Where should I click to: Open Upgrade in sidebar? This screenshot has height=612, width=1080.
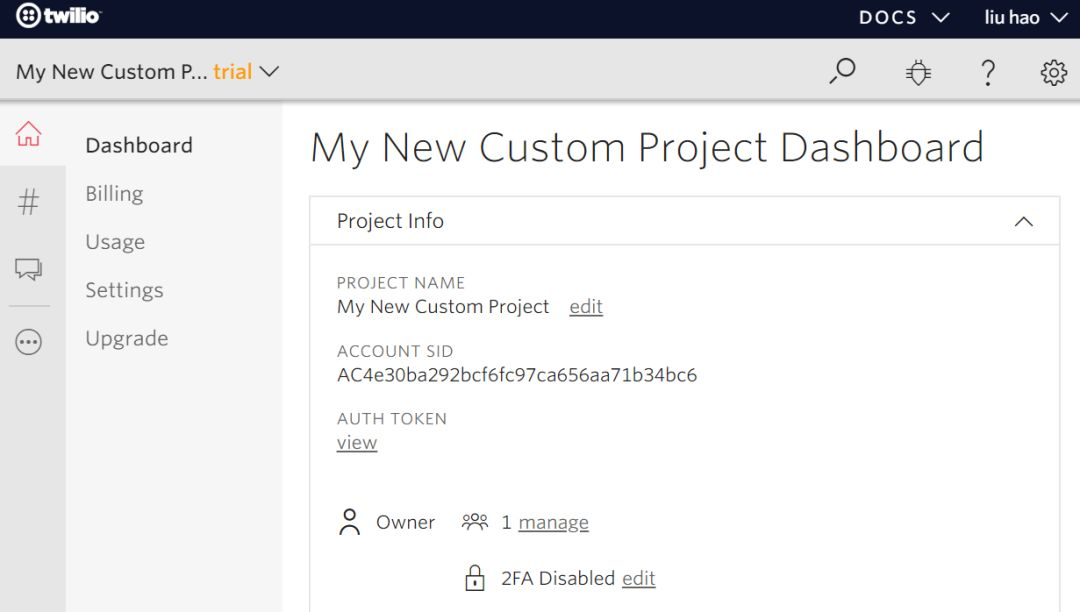(x=127, y=339)
